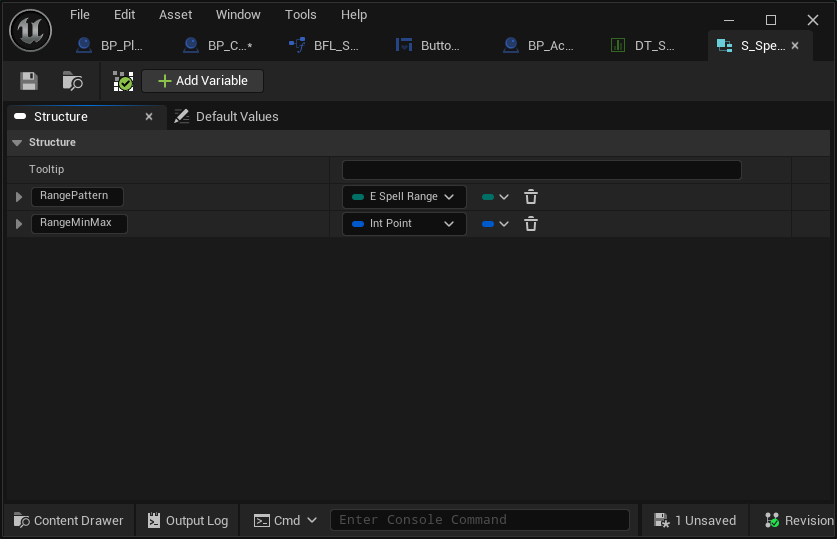Open RangeMinMax container type dropdown
Image resolution: width=837 pixels, height=539 pixels.
[x=495, y=224]
